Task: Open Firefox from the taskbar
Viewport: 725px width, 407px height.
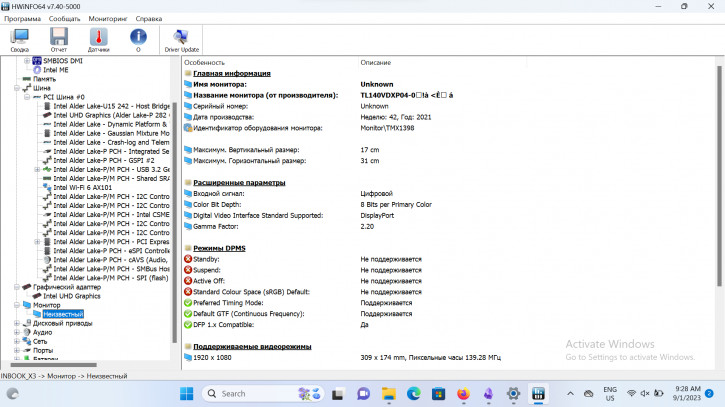Action: [x=463, y=394]
